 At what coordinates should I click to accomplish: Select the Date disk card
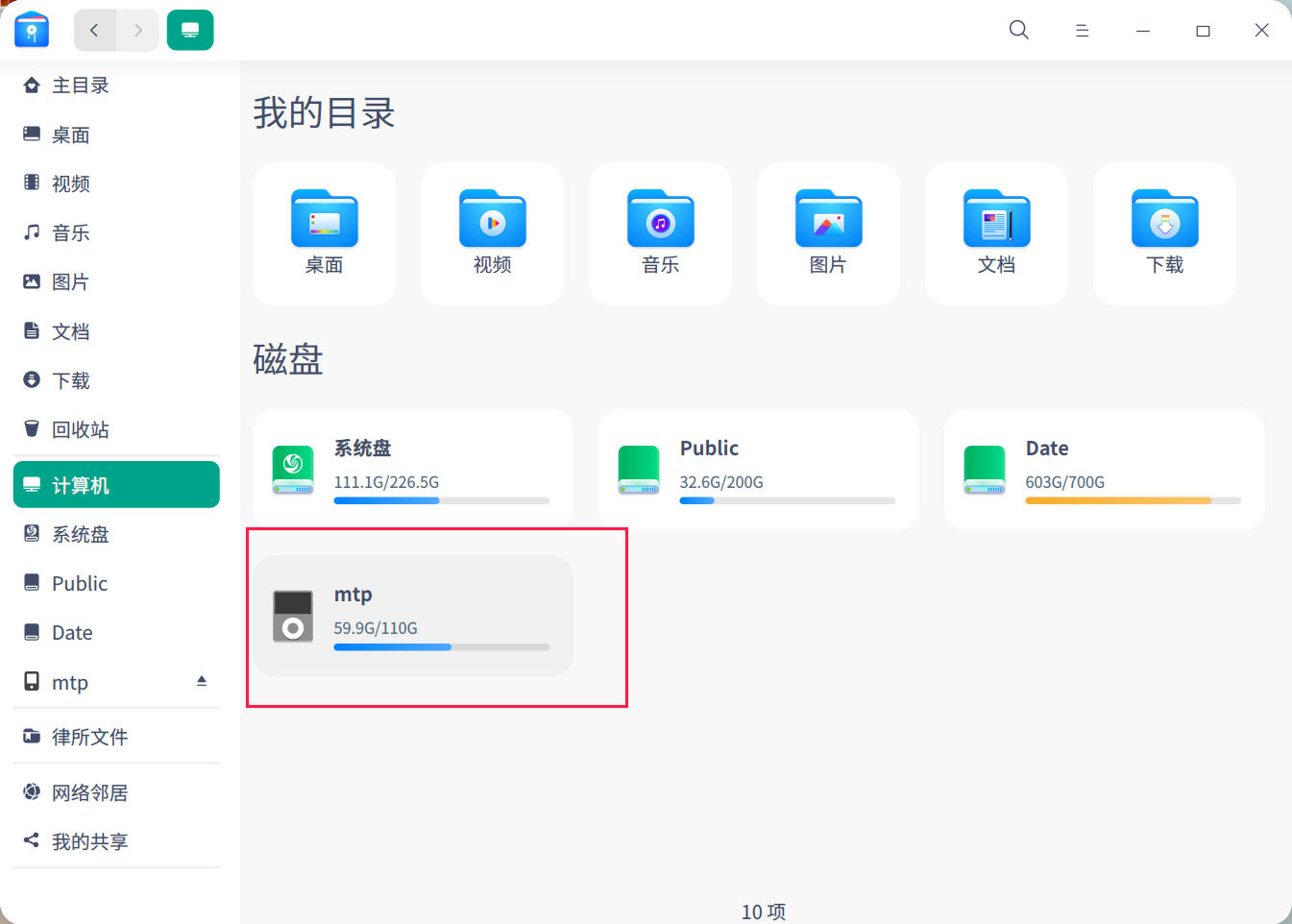(x=1105, y=470)
